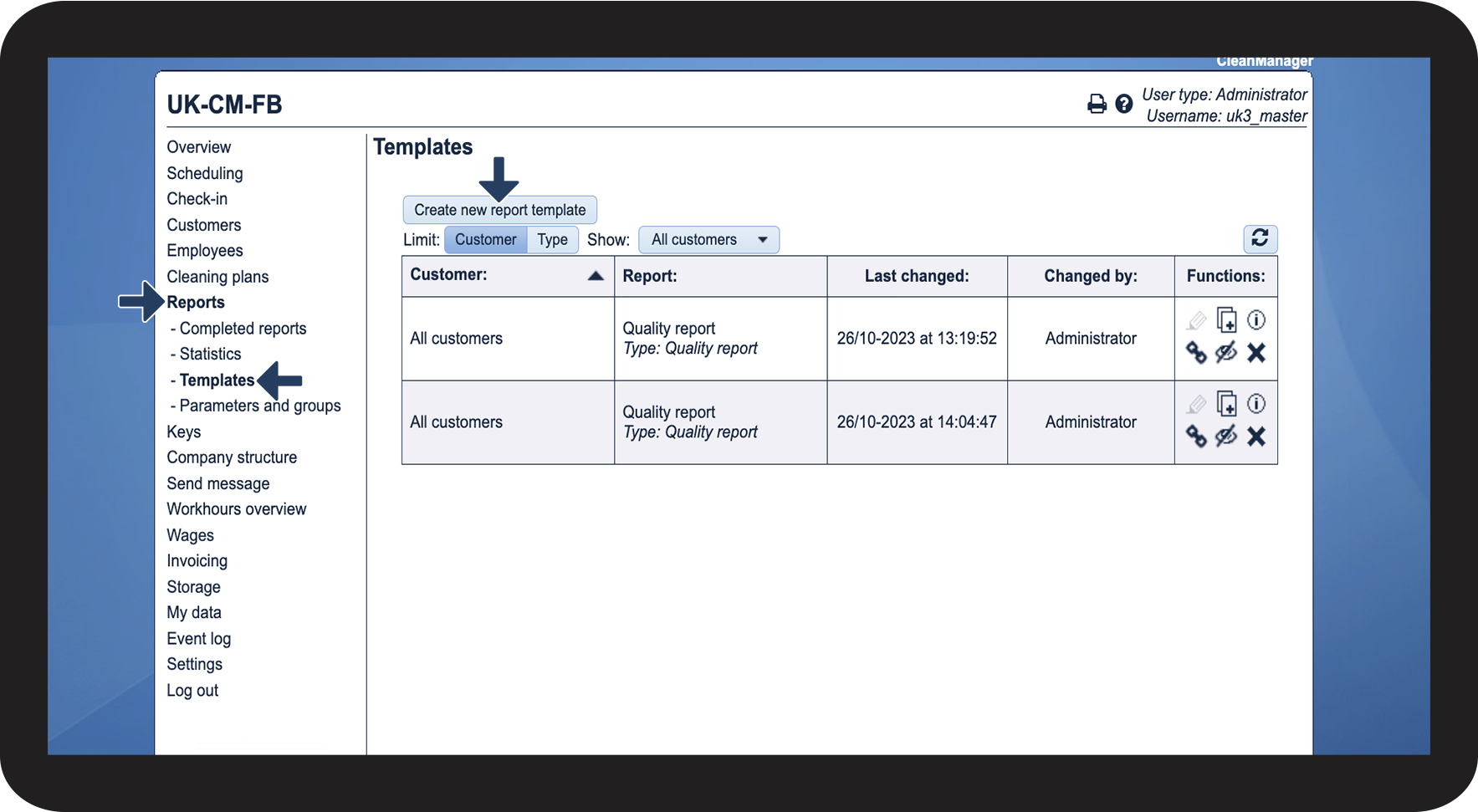View the Event log
The width and height of the screenshot is (1478, 812).
(199, 639)
